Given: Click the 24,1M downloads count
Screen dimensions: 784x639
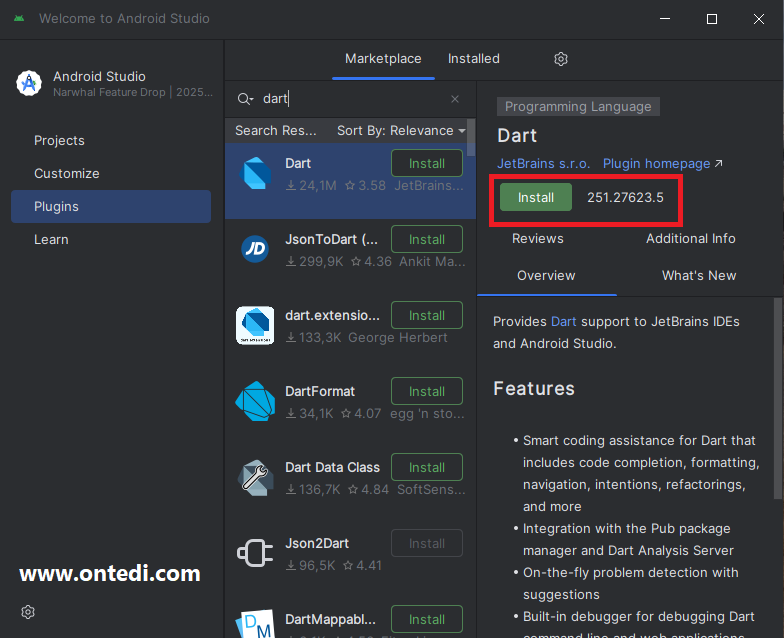Looking at the screenshot, I should click(311, 186).
